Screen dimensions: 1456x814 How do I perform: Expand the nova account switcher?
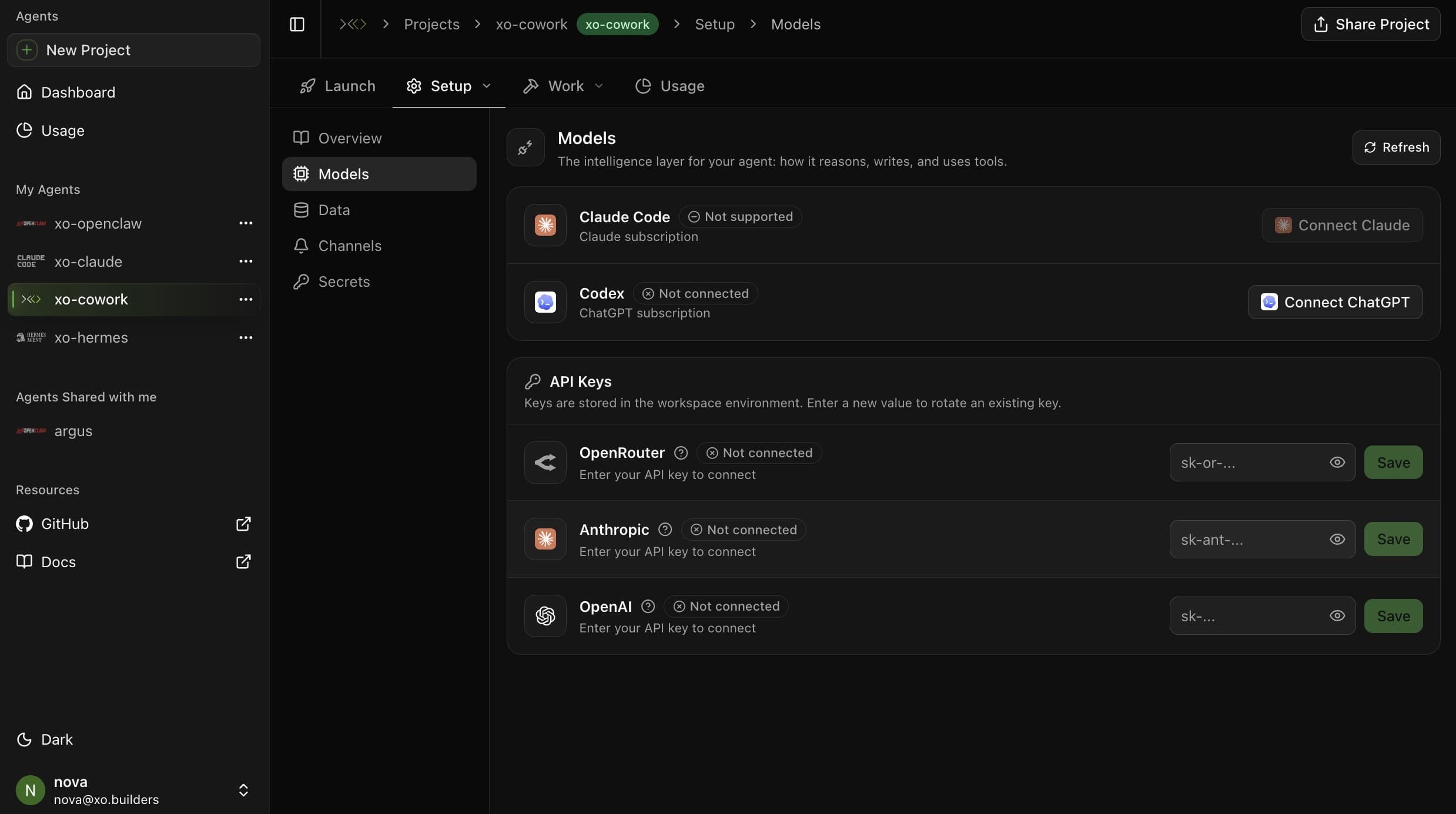[x=243, y=790]
